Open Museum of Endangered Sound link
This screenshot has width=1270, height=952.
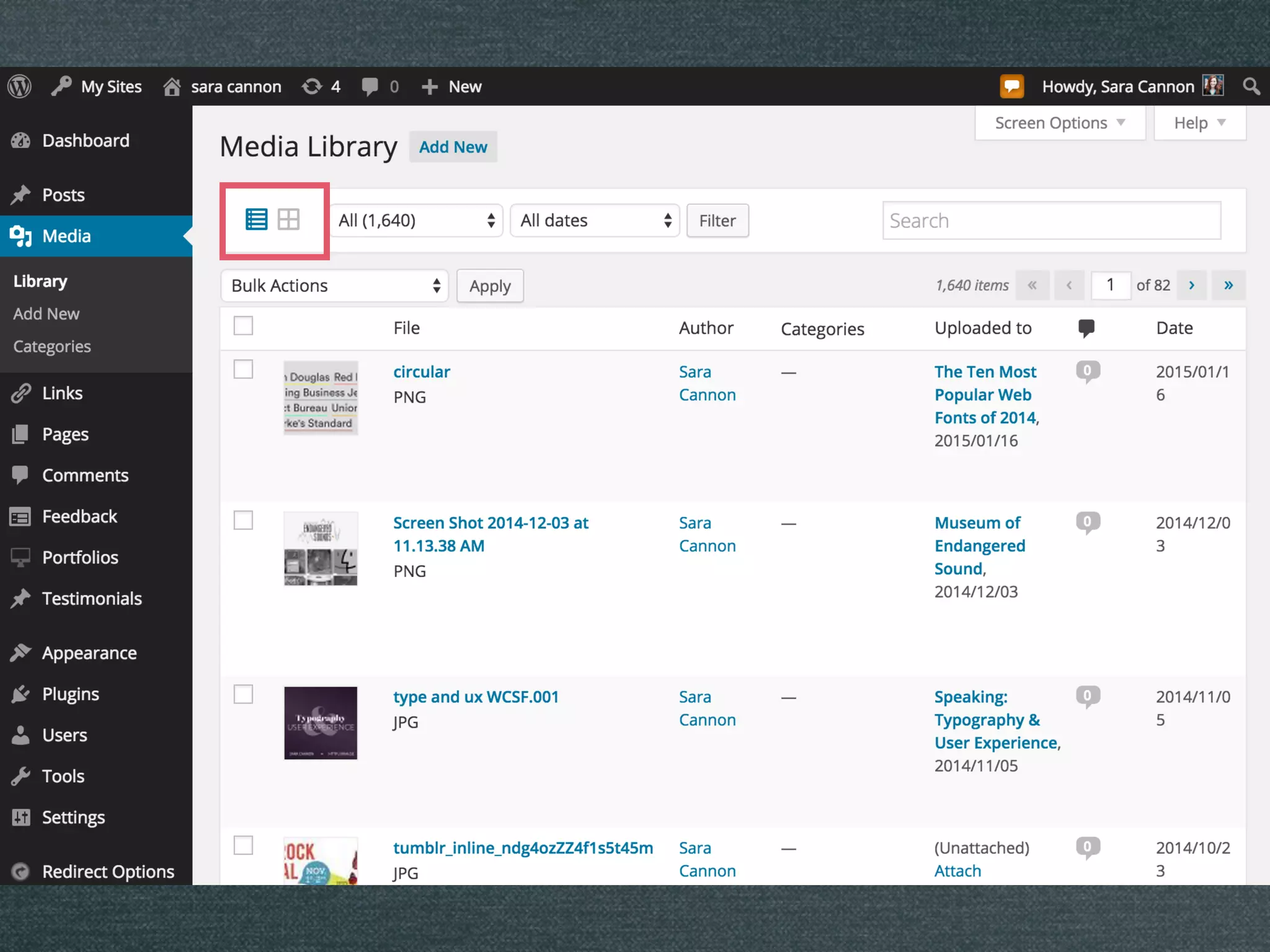pyautogui.click(x=979, y=545)
